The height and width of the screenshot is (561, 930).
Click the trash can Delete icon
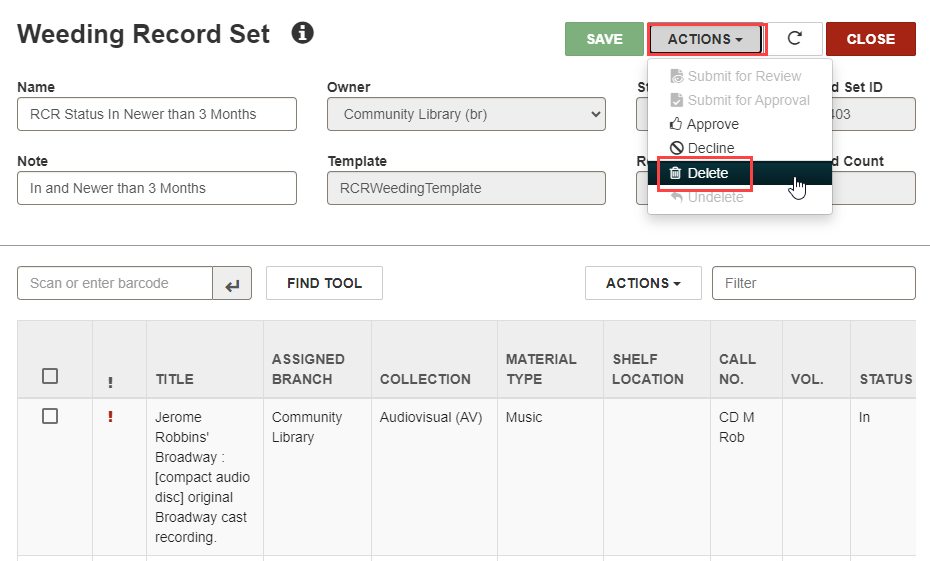(675, 173)
